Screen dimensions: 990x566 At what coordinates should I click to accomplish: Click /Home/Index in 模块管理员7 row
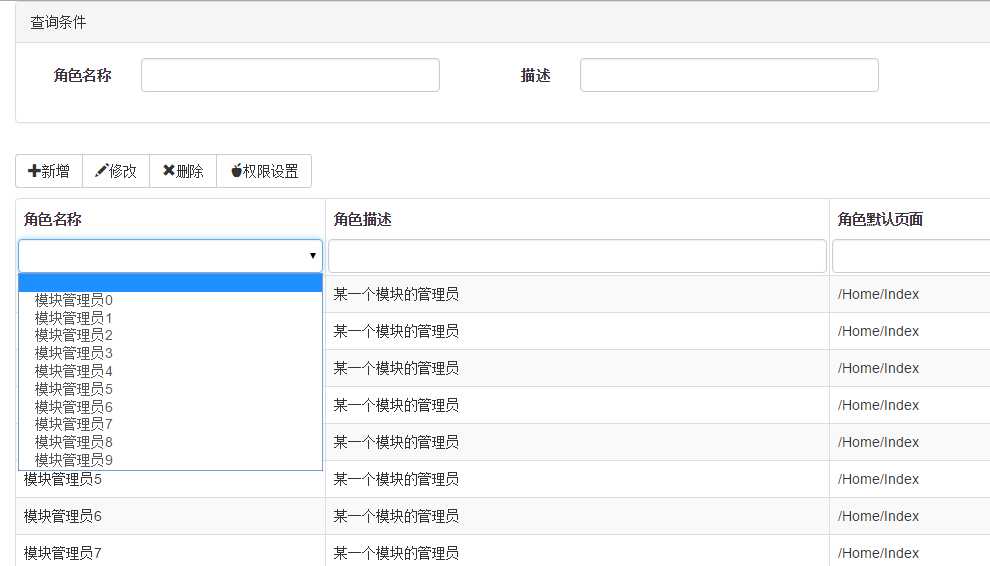[x=878, y=553]
